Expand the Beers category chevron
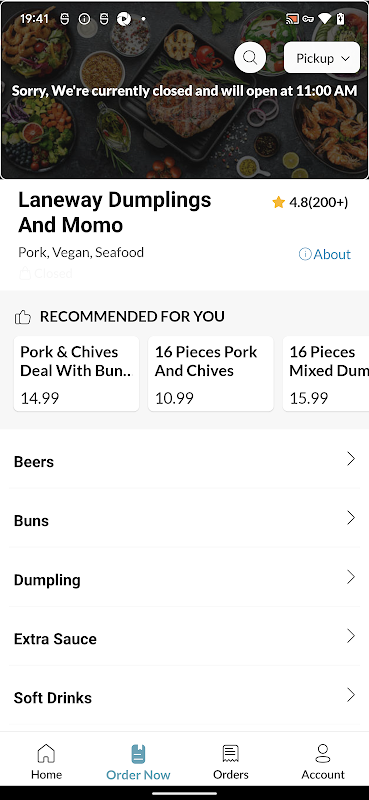 coord(351,459)
